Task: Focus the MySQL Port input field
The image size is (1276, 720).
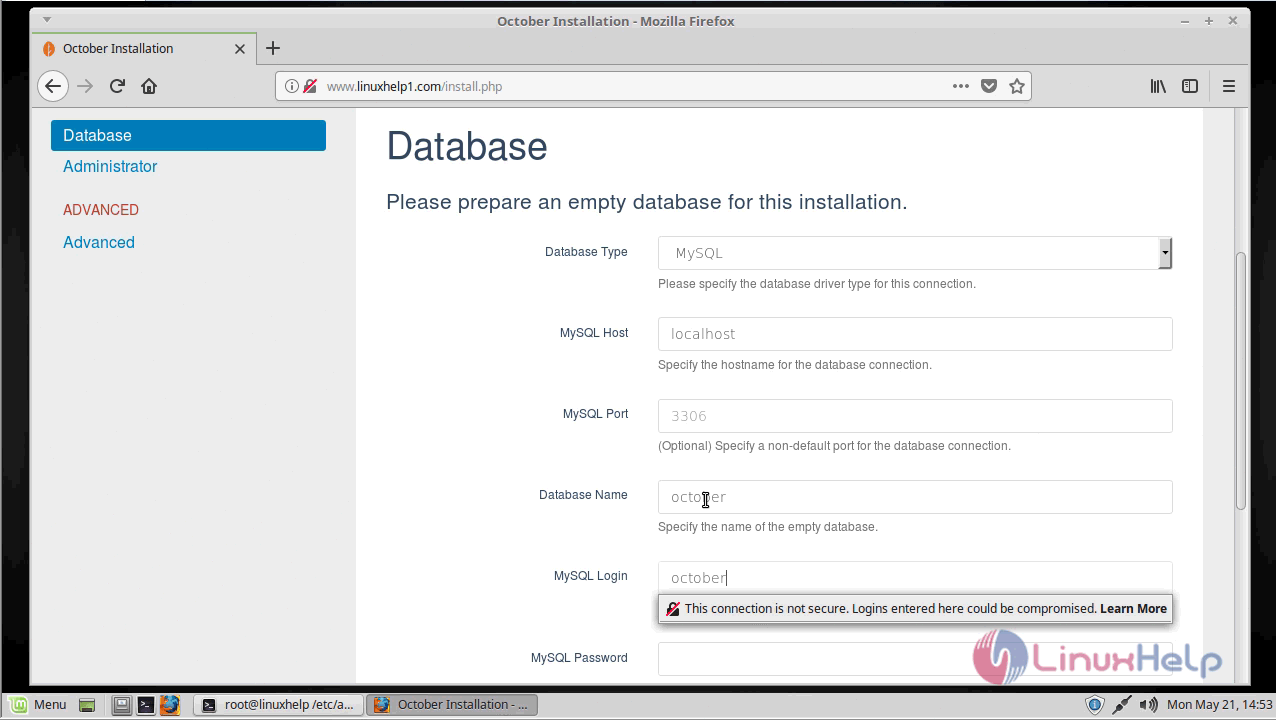Action: tap(915, 416)
